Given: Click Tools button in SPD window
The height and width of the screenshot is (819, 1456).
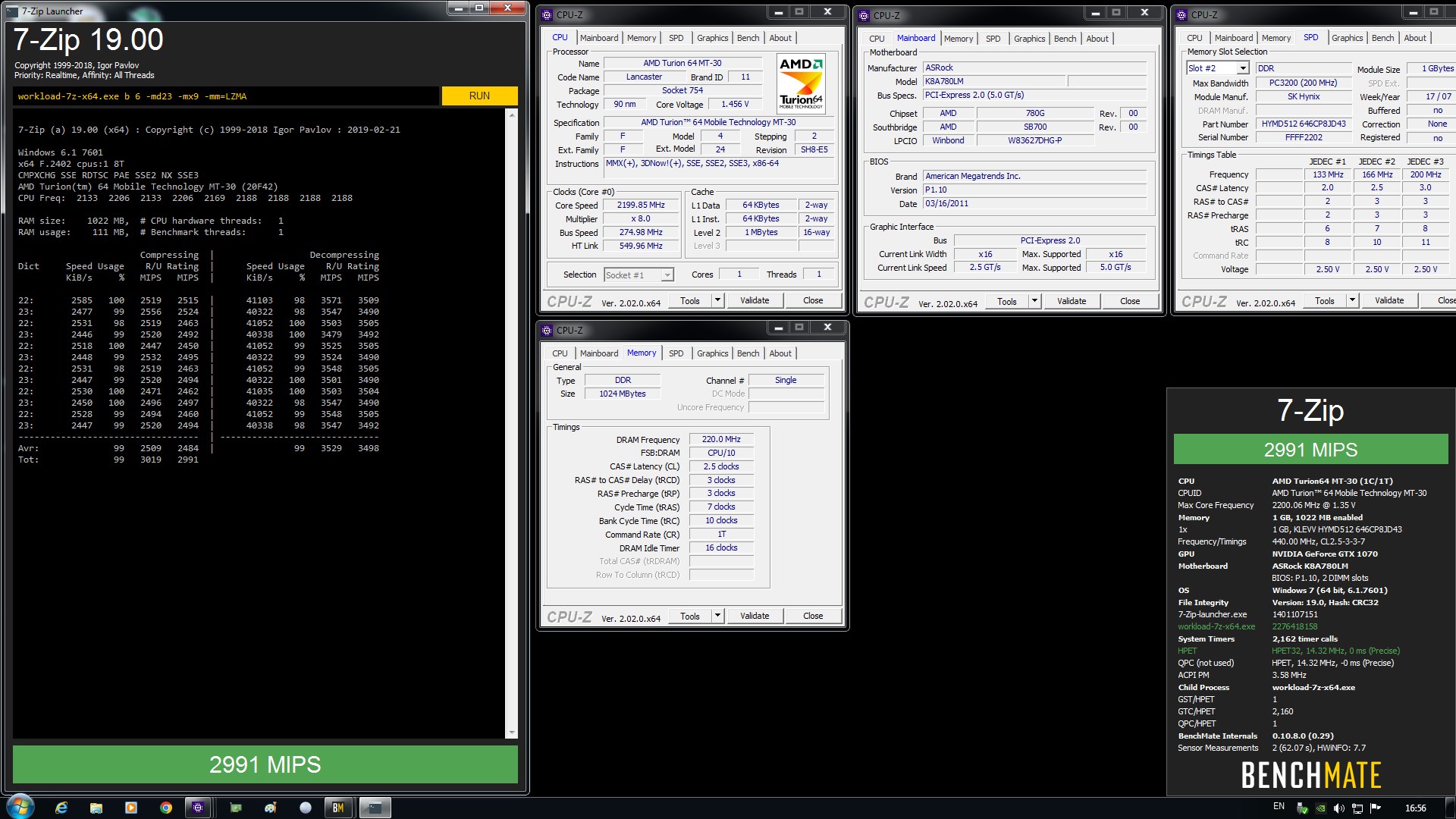Looking at the screenshot, I should click(1324, 300).
